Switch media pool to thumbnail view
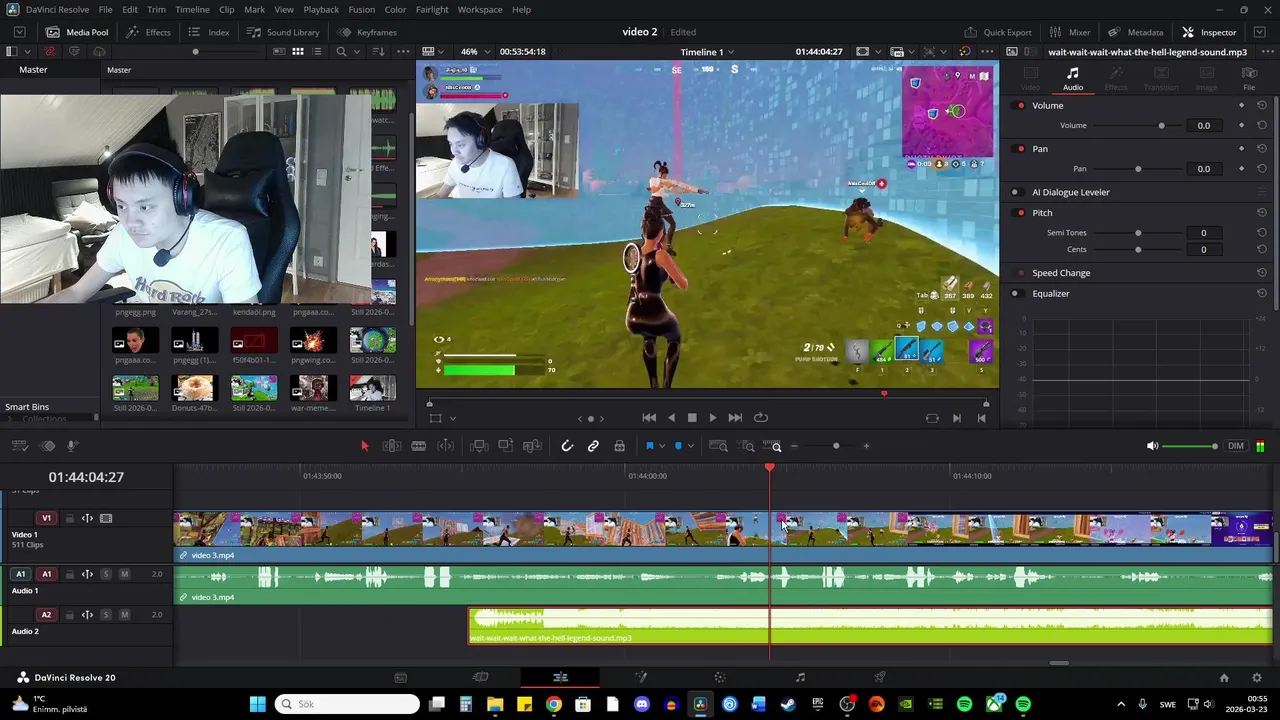 coord(298,51)
